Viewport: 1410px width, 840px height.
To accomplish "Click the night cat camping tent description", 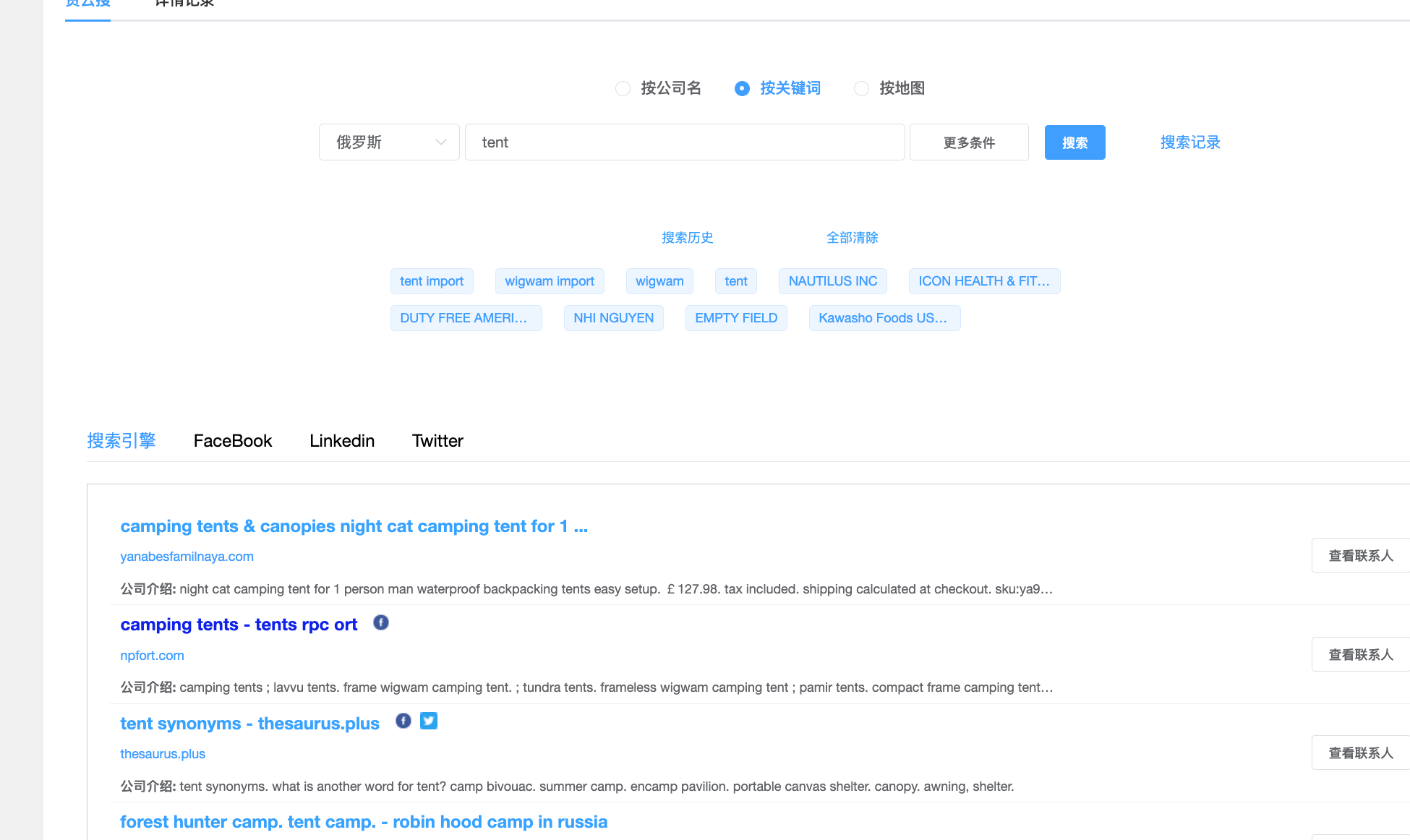I will [586, 589].
